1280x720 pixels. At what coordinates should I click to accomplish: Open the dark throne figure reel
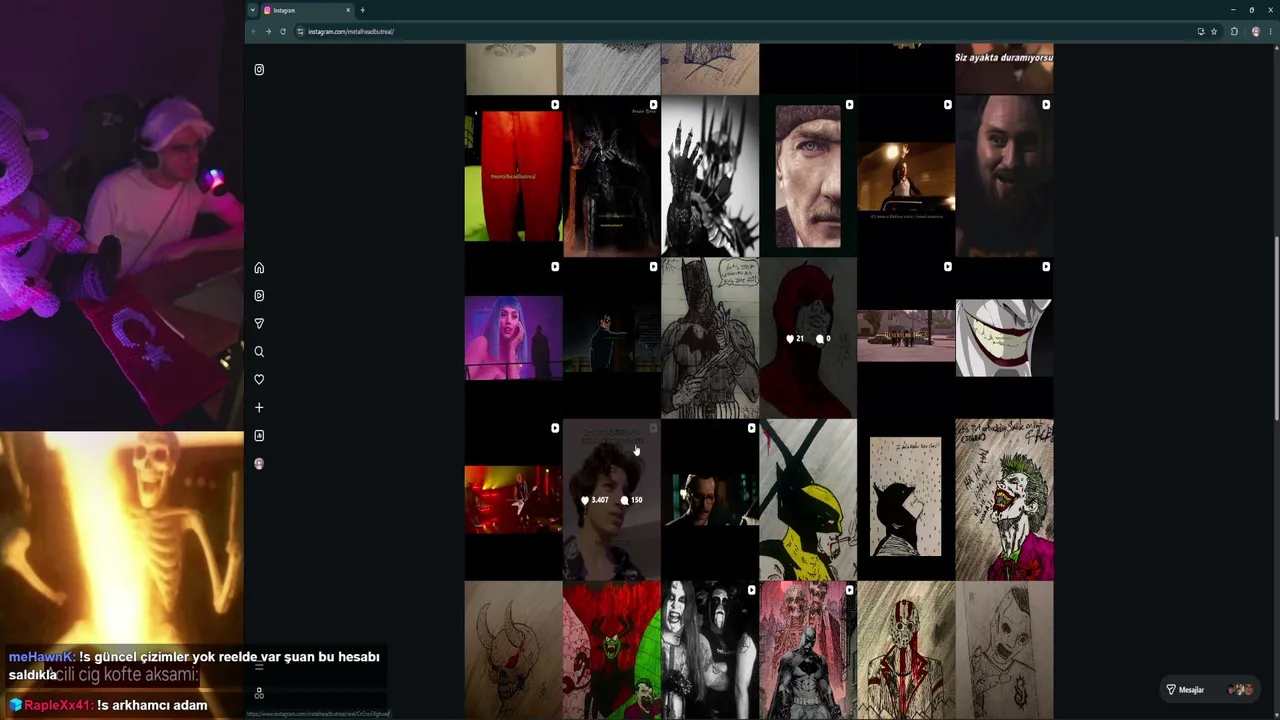[x=612, y=176]
